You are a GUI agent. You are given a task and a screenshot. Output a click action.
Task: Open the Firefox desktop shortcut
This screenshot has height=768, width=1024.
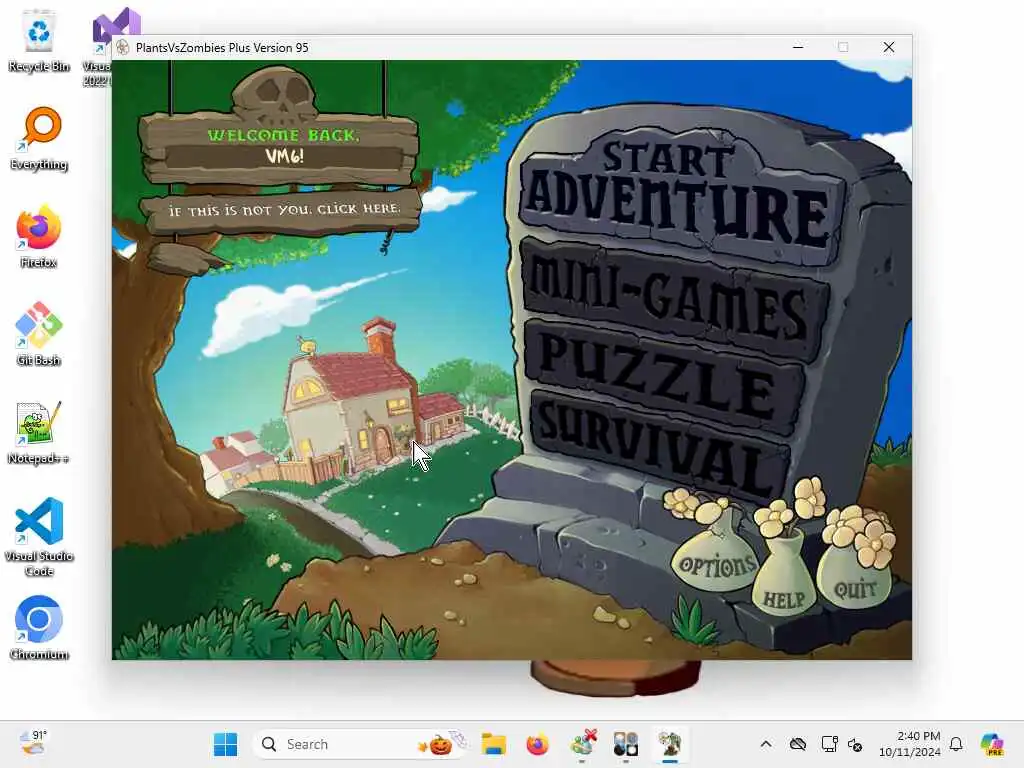pos(39,236)
